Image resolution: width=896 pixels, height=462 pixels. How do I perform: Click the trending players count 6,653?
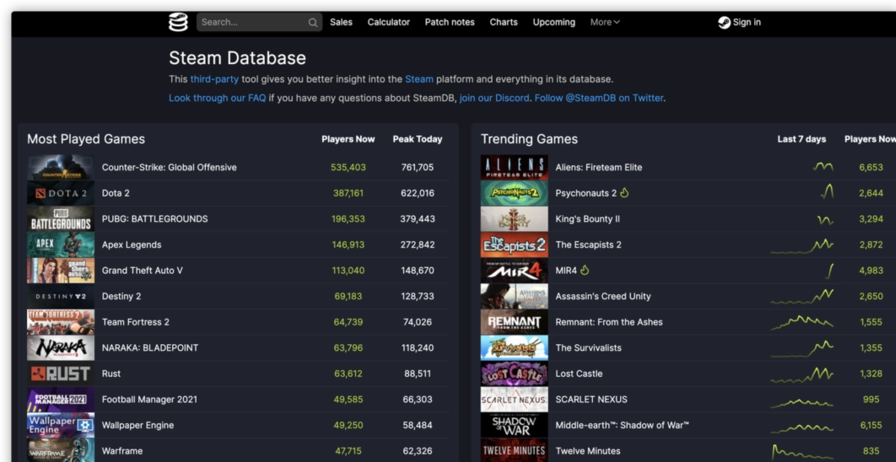pyautogui.click(x=871, y=168)
